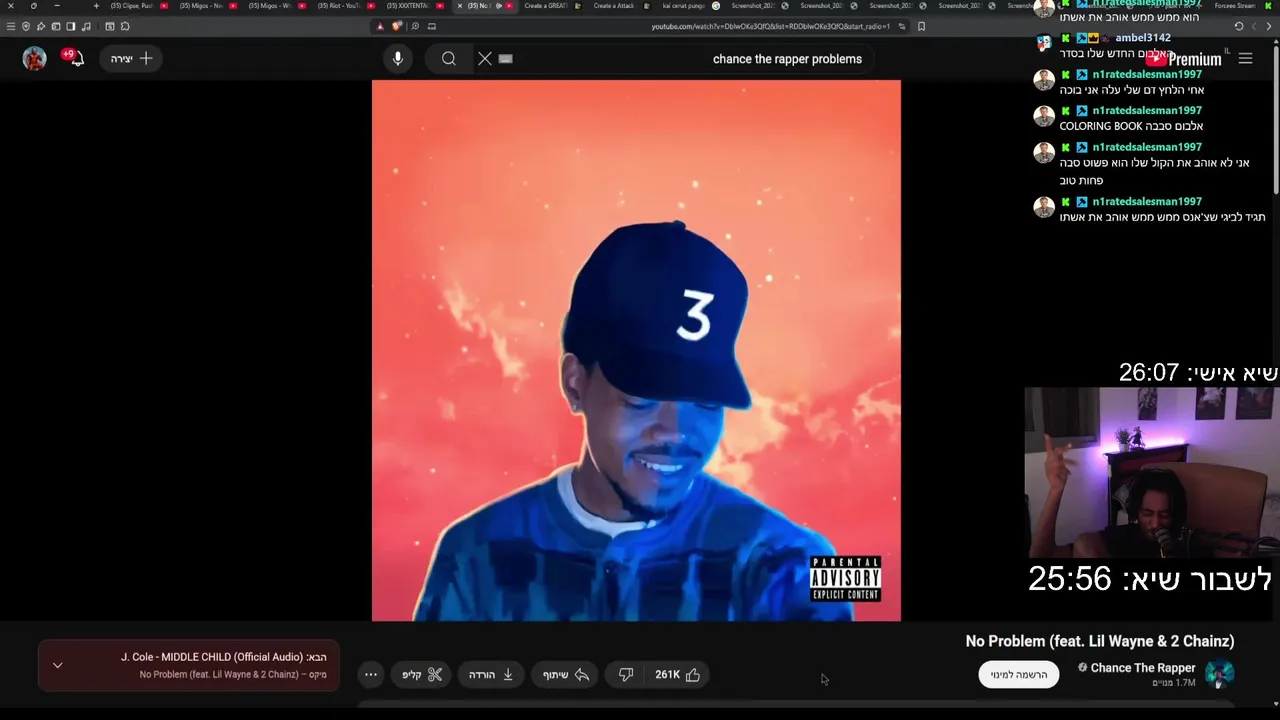
Task: Click the search box text 'chance the rapper problems'
Action: point(787,59)
